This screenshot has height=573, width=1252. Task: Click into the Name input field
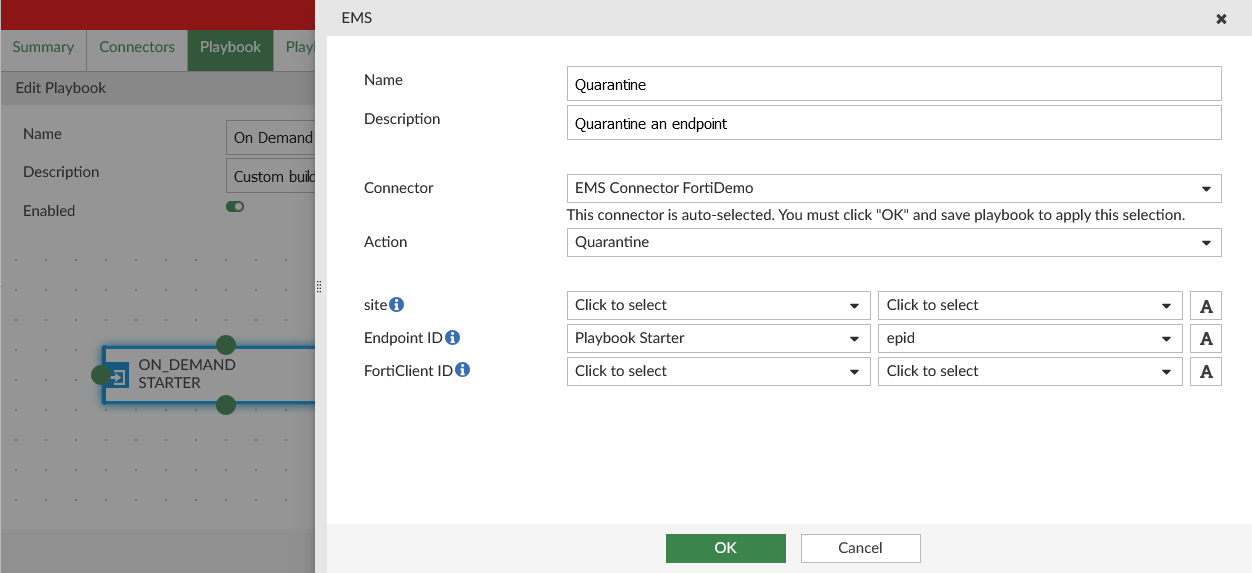(893, 85)
